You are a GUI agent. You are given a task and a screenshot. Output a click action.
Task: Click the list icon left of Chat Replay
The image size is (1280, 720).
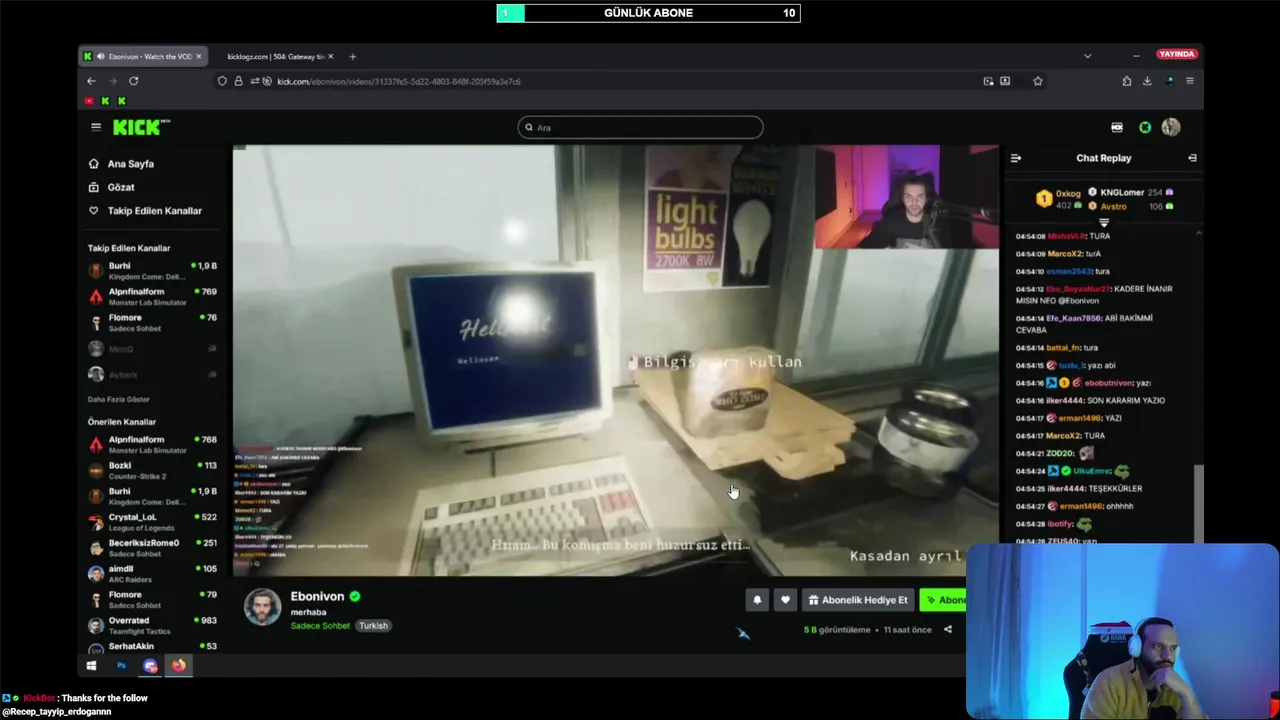click(x=1016, y=158)
